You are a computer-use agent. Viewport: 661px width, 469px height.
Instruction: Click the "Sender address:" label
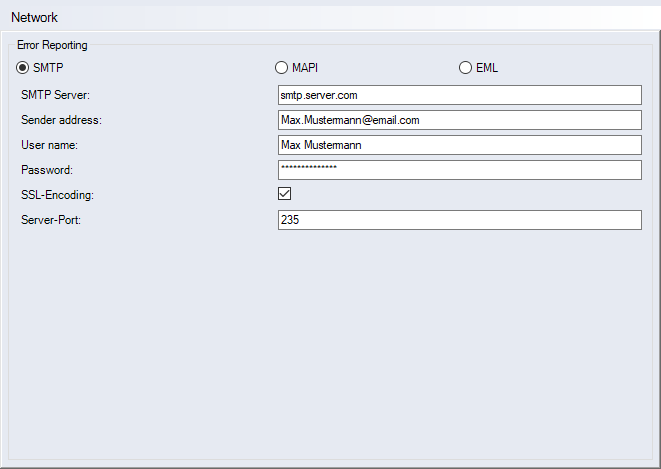pos(62,120)
